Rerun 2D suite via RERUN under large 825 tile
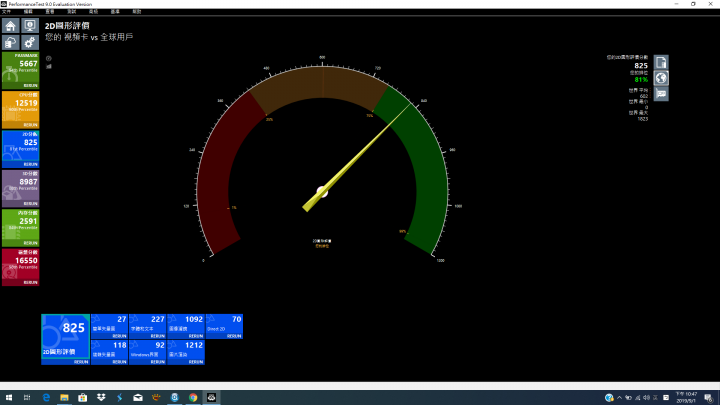The width and height of the screenshot is (720, 405). 81,362
